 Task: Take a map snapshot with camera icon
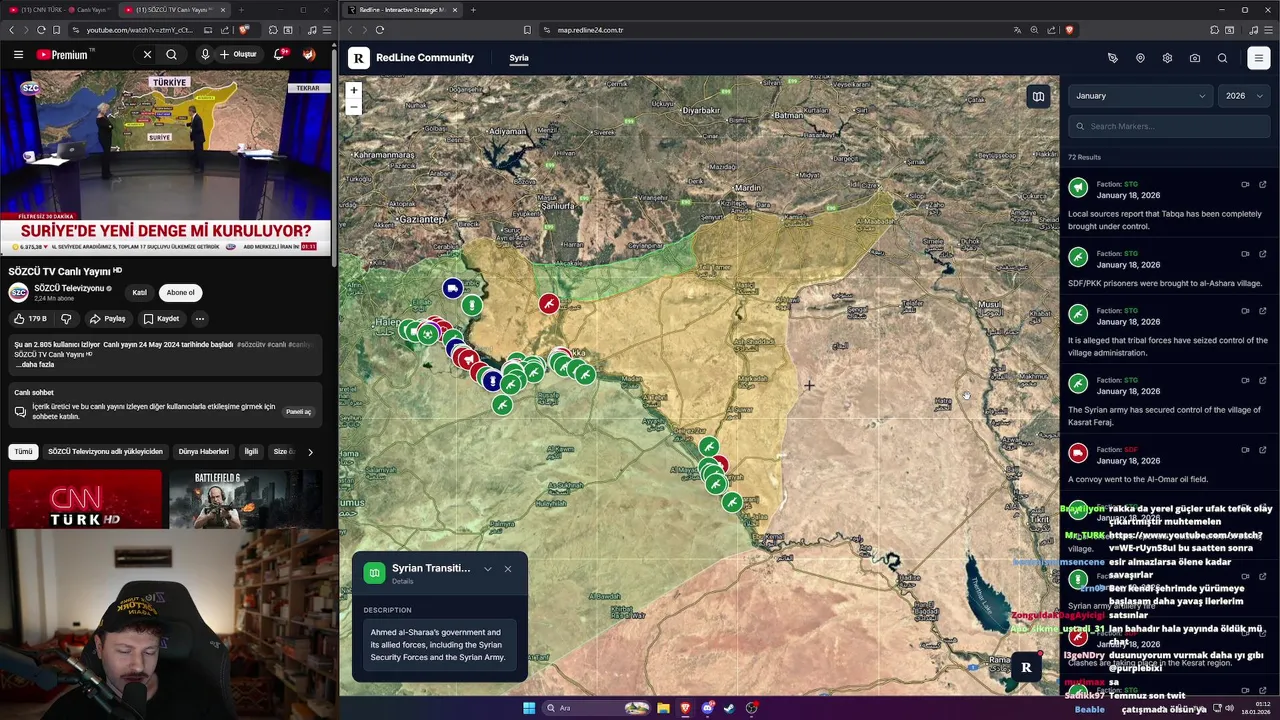click(x=1195, y=58)
